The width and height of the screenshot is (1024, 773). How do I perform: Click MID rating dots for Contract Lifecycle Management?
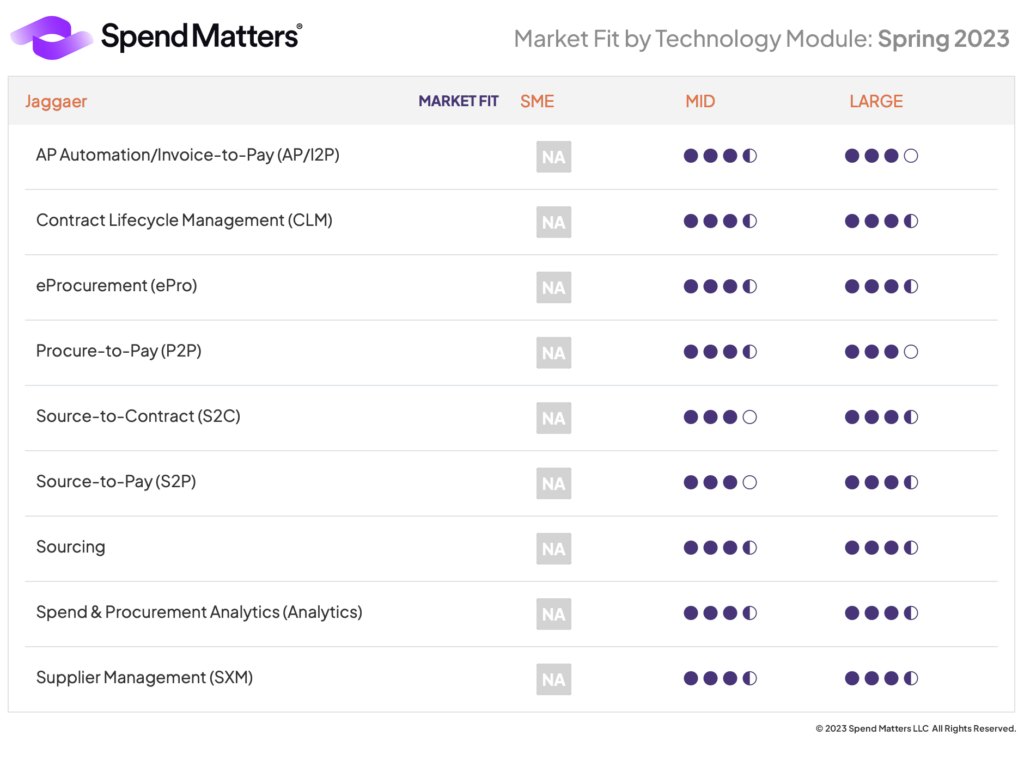[x=720, y=221]
